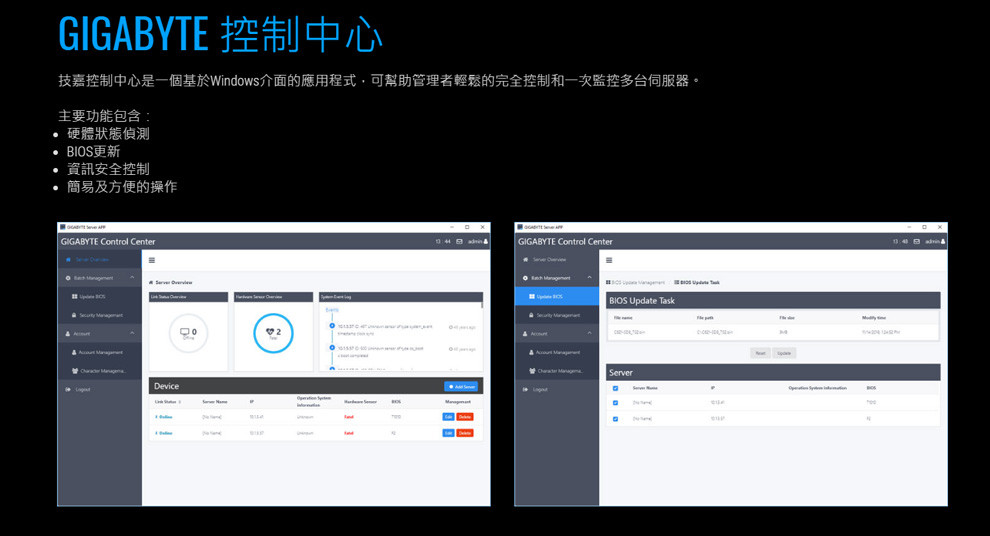This screenshot has height=536, width=990.
Task: Click the Update button under BIOS Update Task
Action: pos(784,354)
